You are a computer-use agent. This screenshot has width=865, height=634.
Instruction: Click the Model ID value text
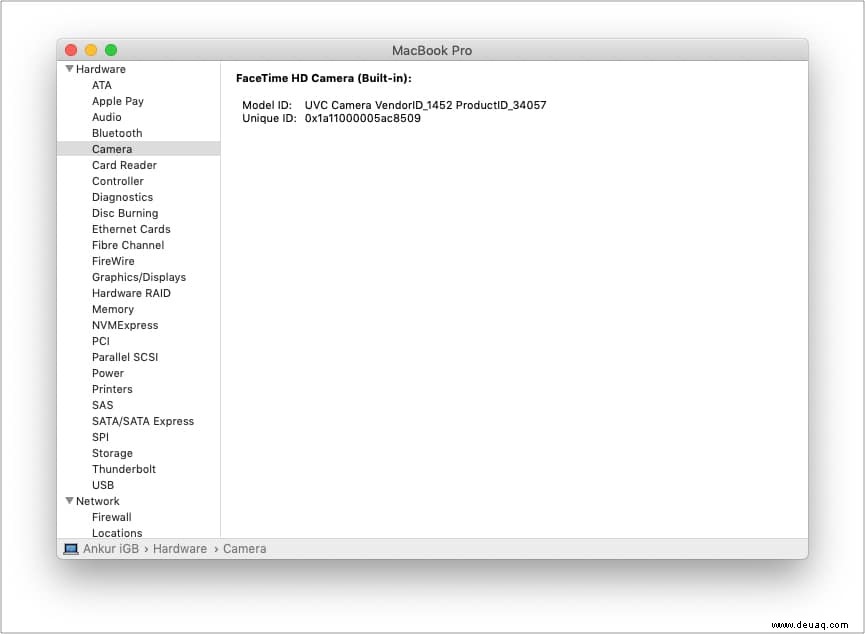pyautogui.click(x=425, y=105)
